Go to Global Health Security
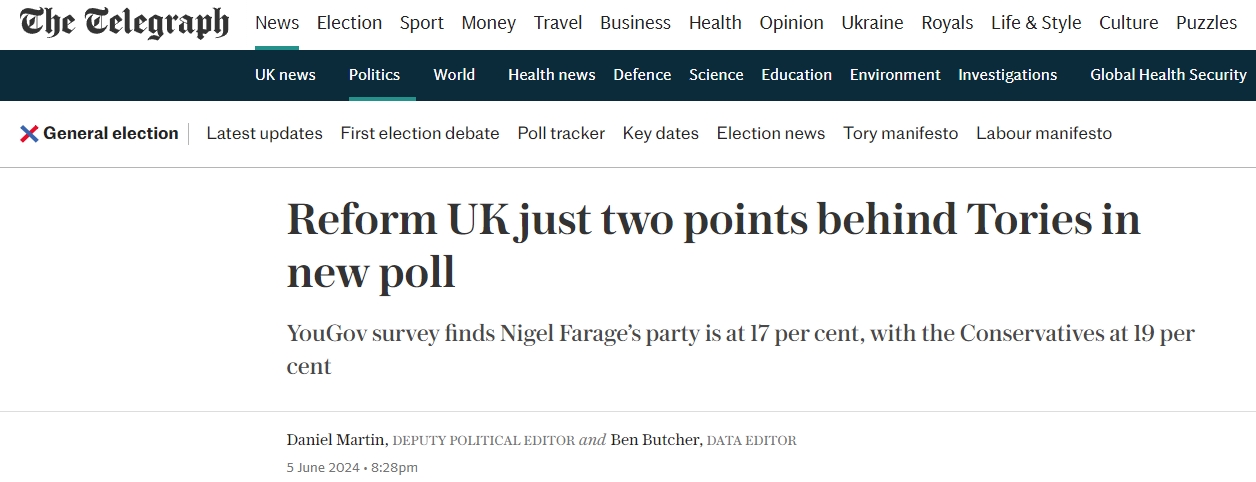The image size is (1256, 482). pyautogui.click(x=1168, y=75)
